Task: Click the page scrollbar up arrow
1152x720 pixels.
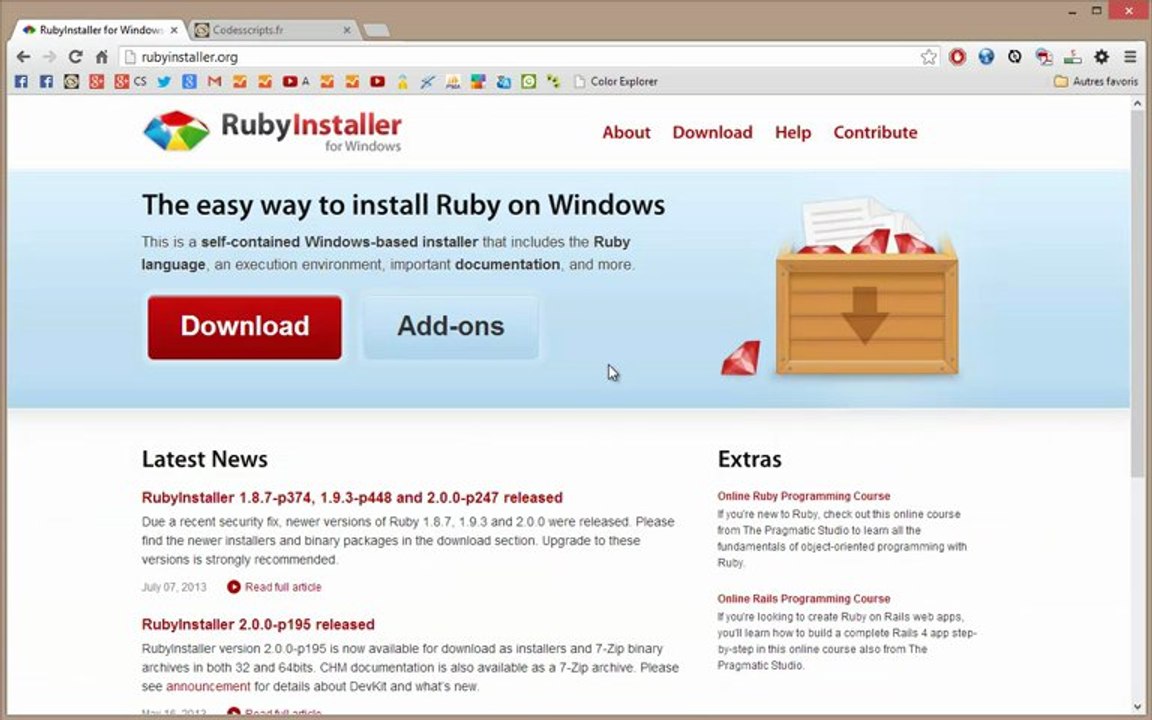Action: coord(1137,104)
